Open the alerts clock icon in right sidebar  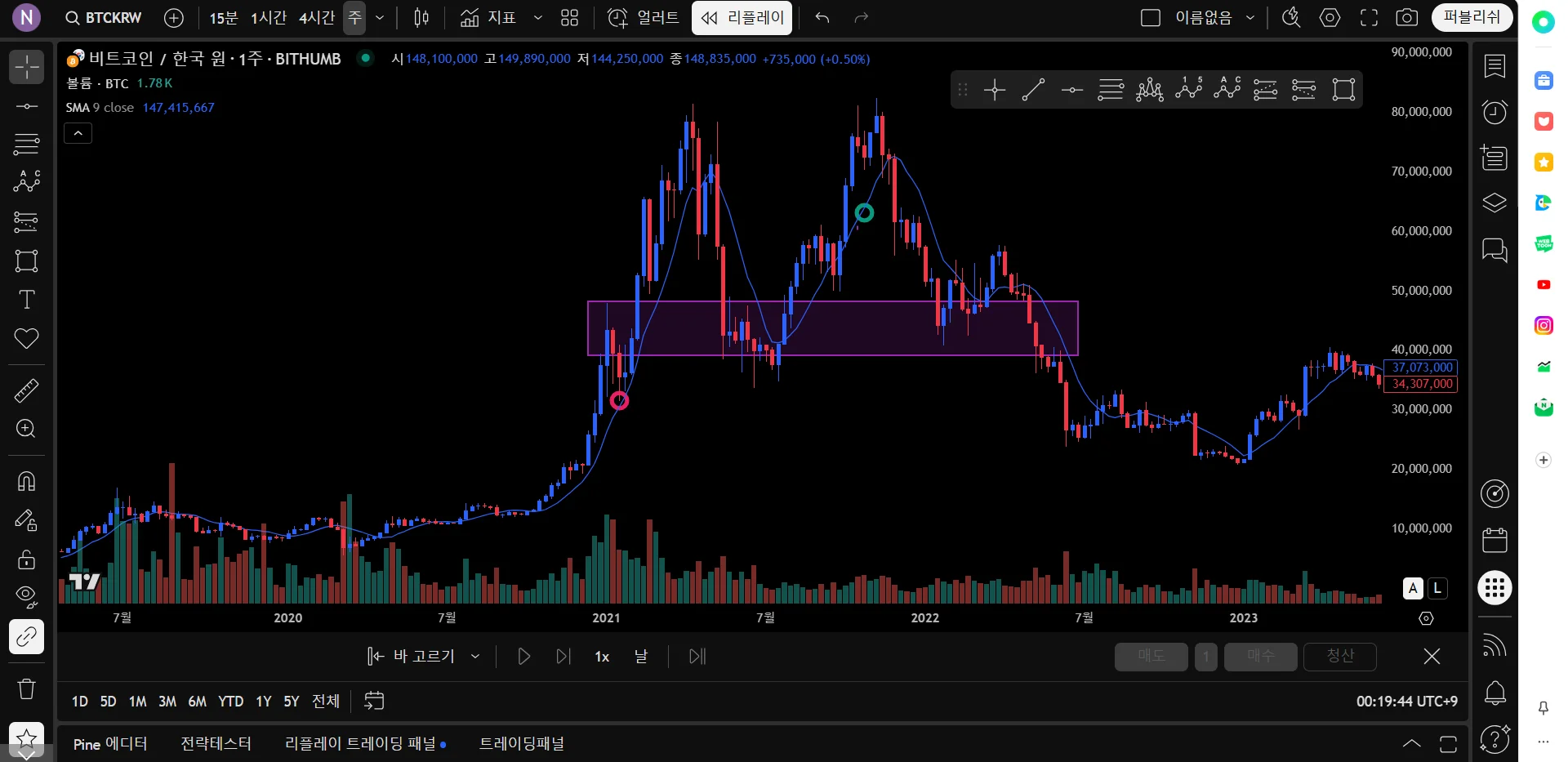point(1494,112)
